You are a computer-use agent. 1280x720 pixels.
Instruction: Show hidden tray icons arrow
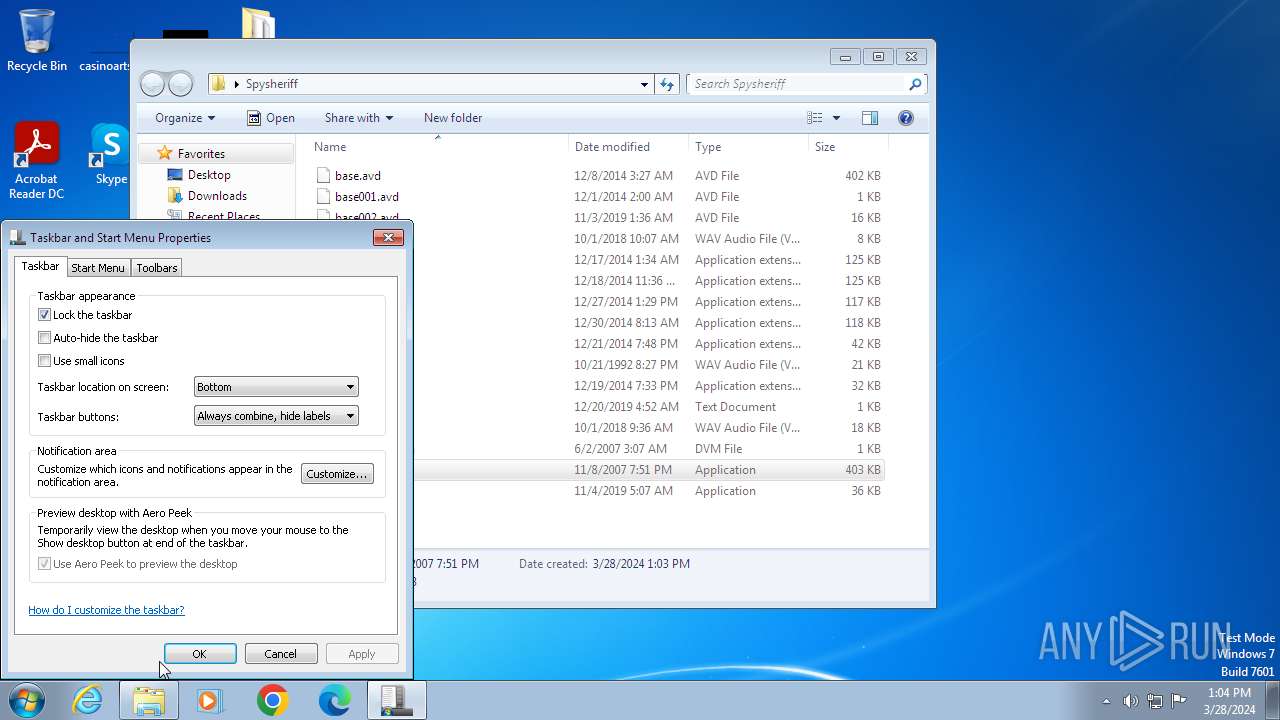pyautogui.click(x=1106, y=701)
